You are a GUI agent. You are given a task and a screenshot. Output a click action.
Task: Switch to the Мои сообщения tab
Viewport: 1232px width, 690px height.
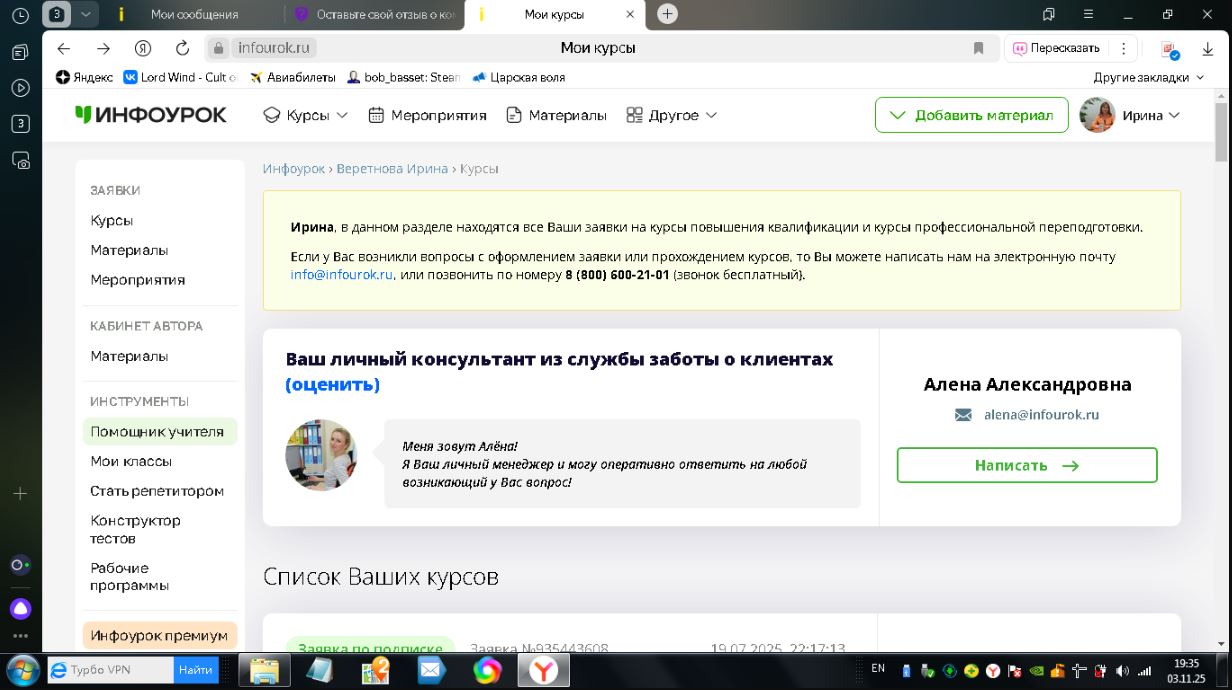click(194, 15)
